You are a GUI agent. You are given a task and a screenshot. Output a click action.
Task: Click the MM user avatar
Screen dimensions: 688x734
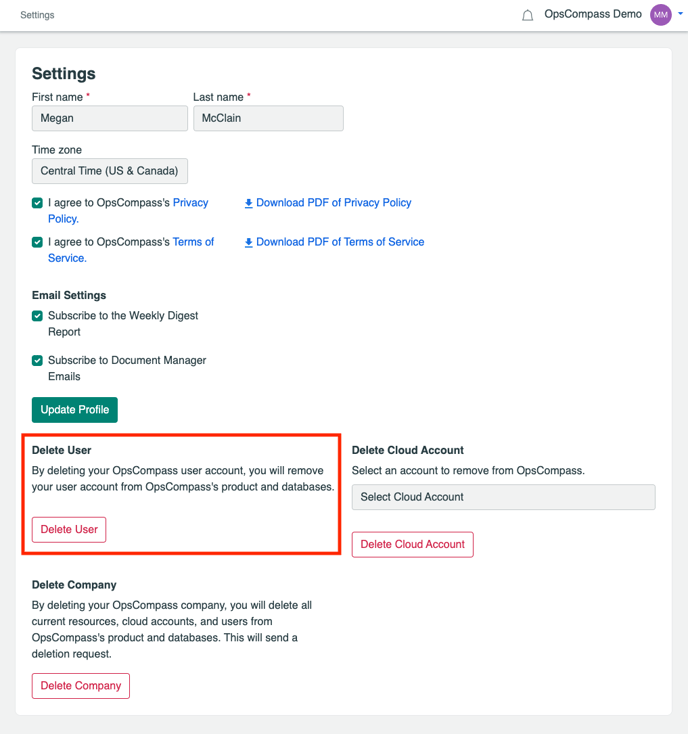[x=660, y=15]
